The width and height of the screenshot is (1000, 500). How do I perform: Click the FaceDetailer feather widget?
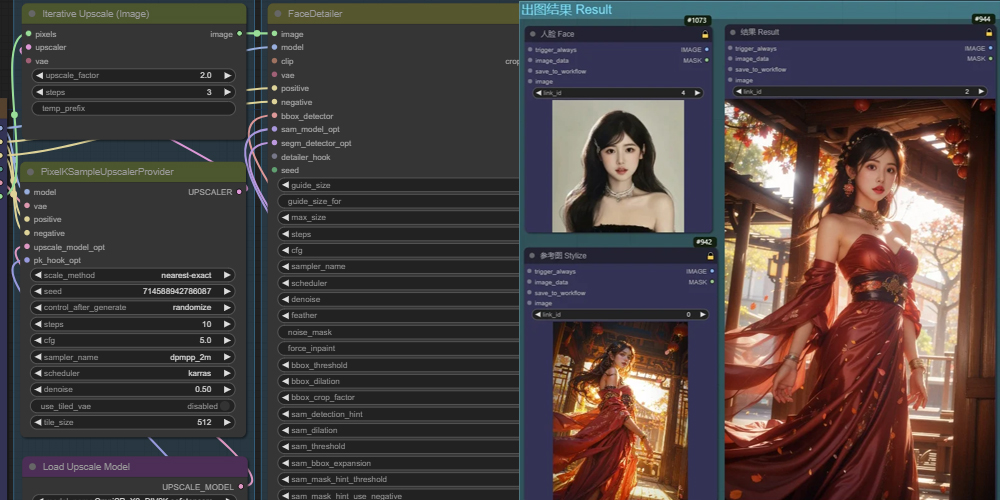coord(399,315)
